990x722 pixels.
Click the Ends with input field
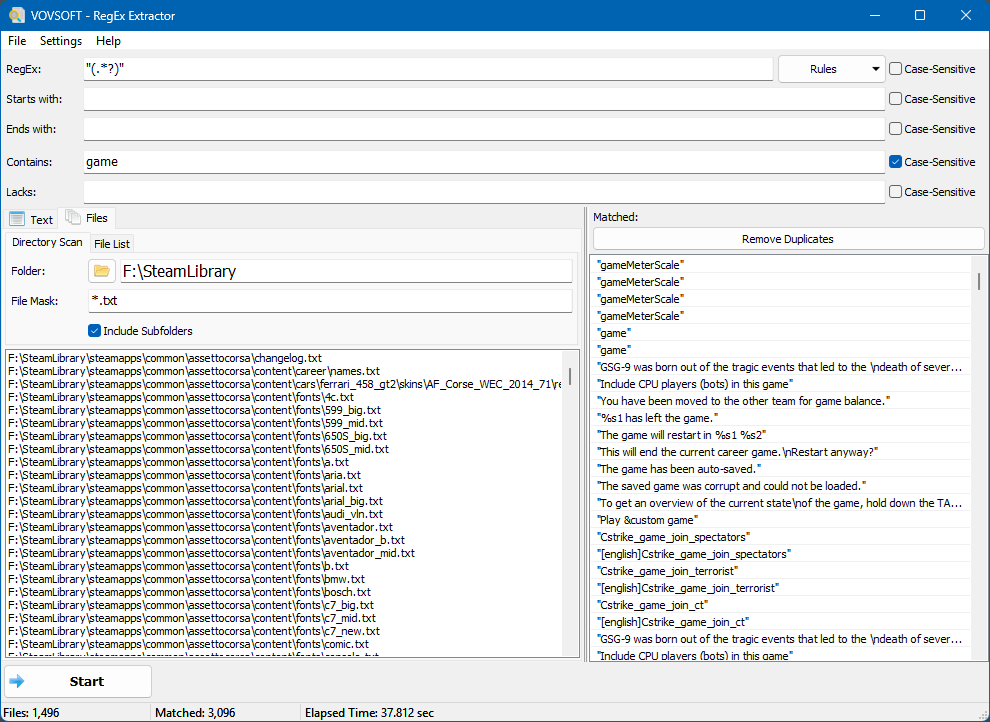point(484,129)
